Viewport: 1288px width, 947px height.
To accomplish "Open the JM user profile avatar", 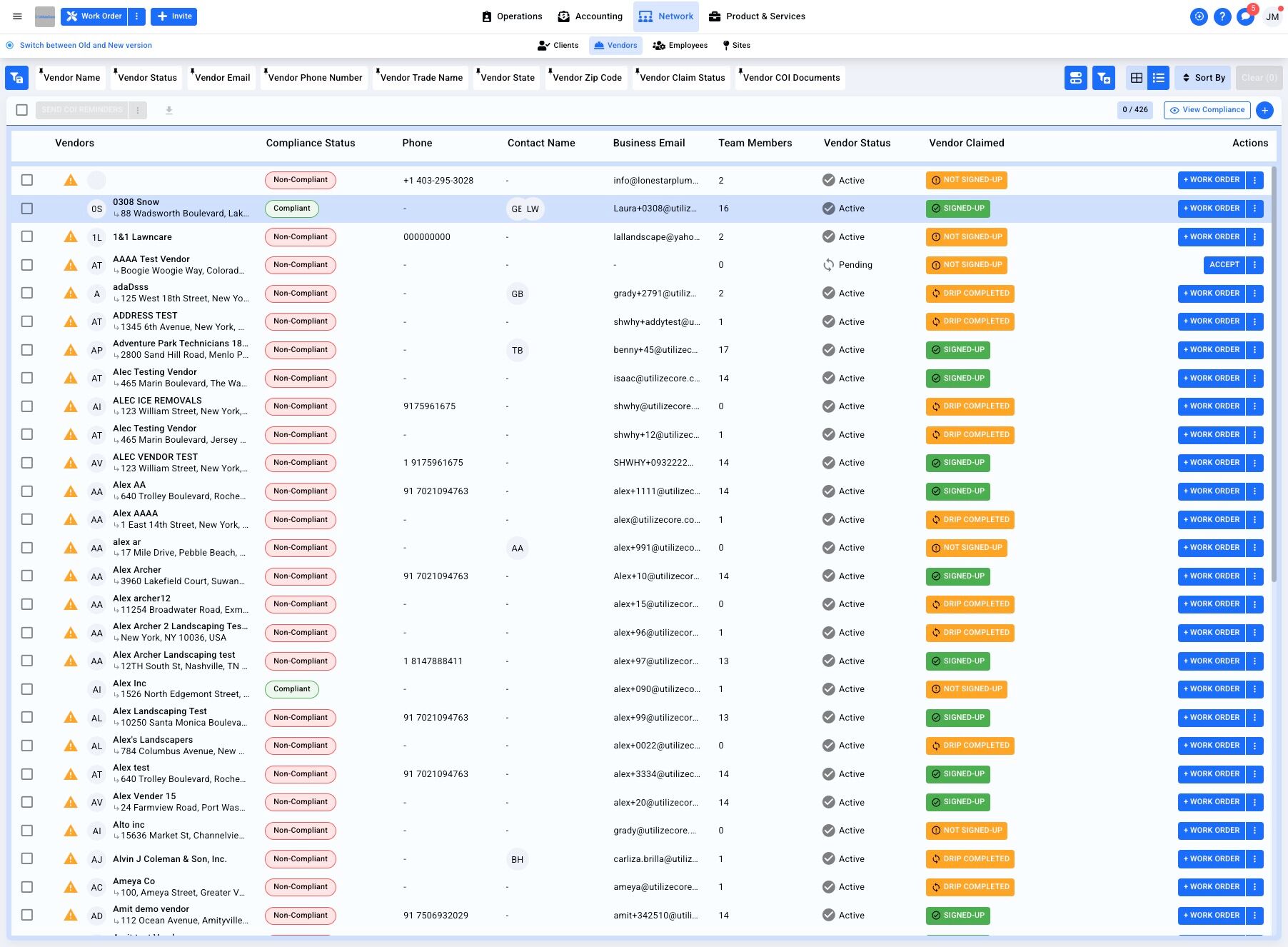I will pyautogui.click(x=1272, y=16).
